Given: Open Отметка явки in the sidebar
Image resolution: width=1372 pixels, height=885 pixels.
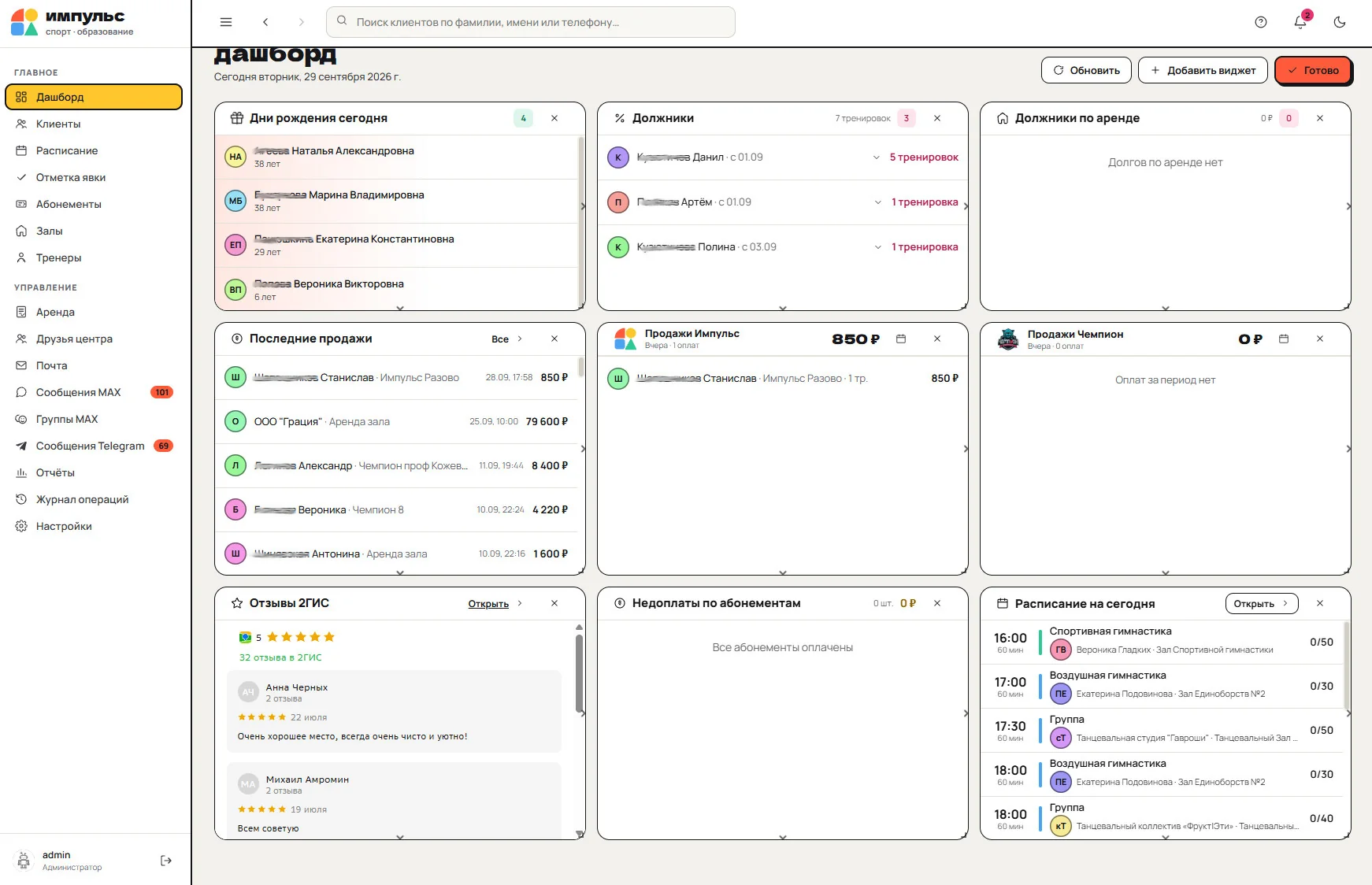Looking at the screenshot, I should click(x=94, y=177).
